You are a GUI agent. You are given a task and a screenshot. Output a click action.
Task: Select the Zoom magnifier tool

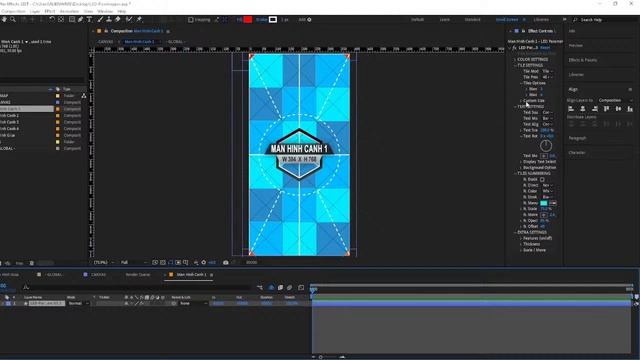[x=13, y=19]
